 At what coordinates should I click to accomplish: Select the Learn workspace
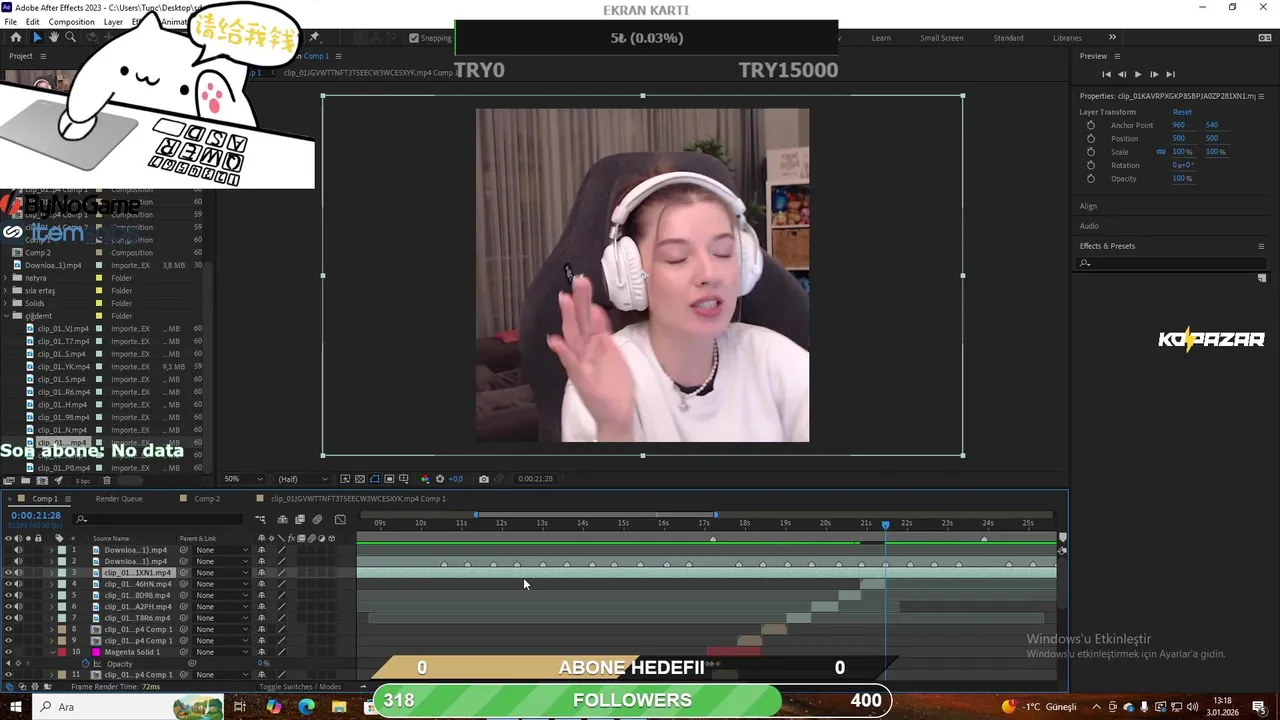point(881,38)
